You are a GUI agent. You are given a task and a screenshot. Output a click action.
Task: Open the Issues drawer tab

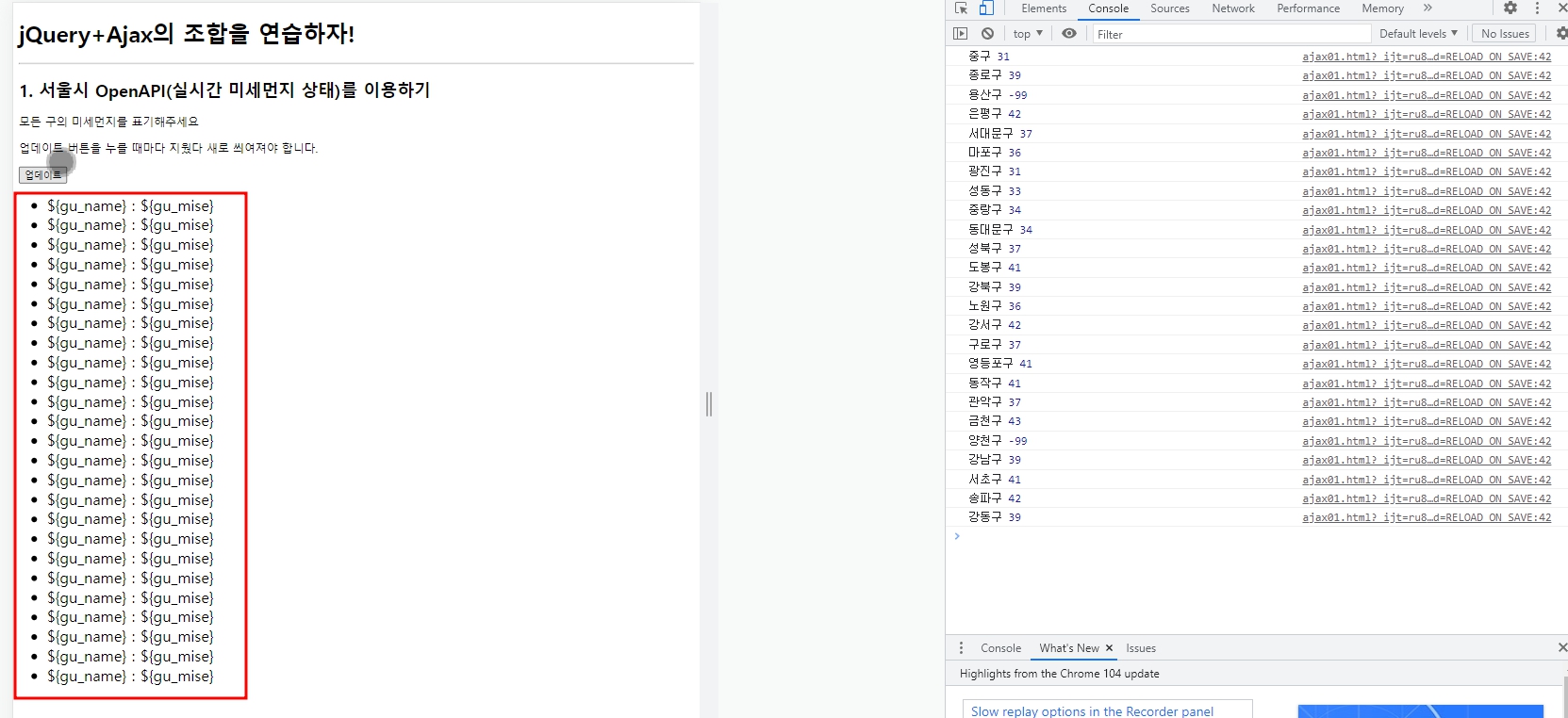click(1140, 648)
